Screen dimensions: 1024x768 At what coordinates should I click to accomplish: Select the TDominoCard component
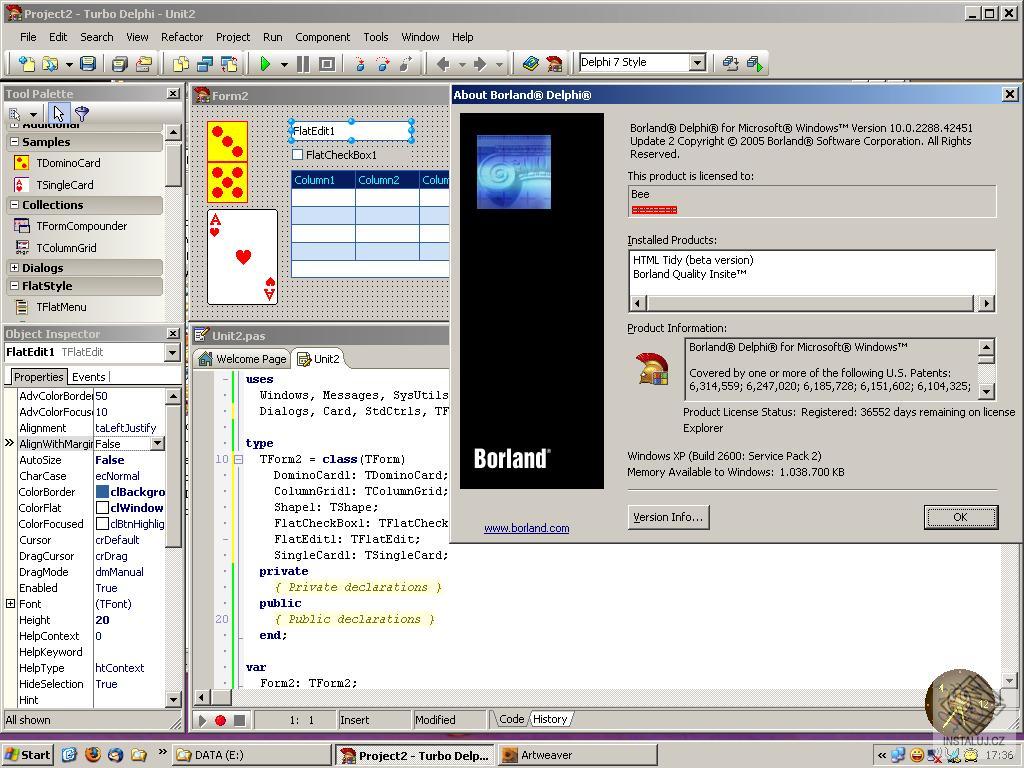[x=68, y=163]
